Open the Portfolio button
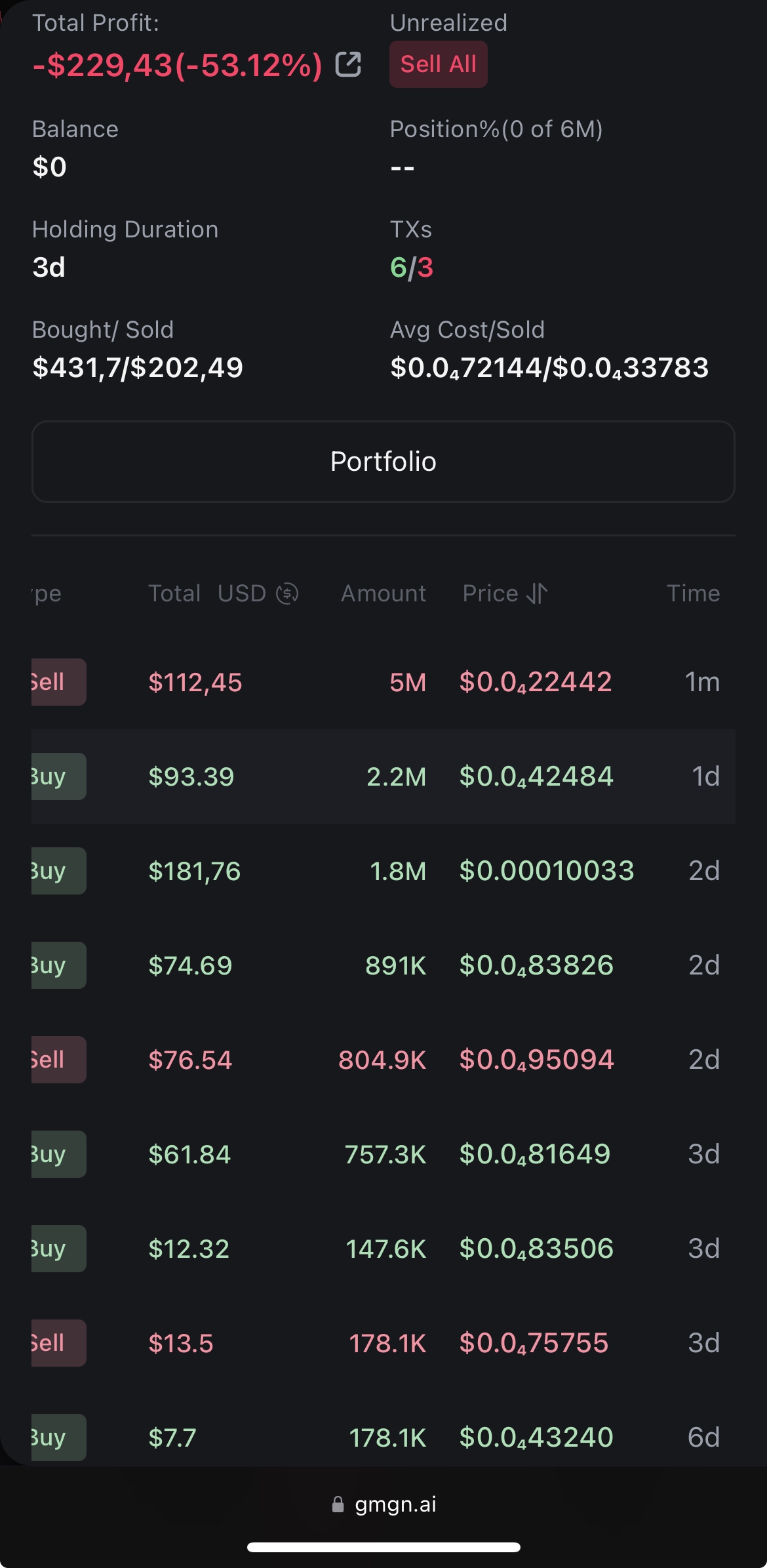Viewport: 767px width, 1568px height. [x=383, y=462]
